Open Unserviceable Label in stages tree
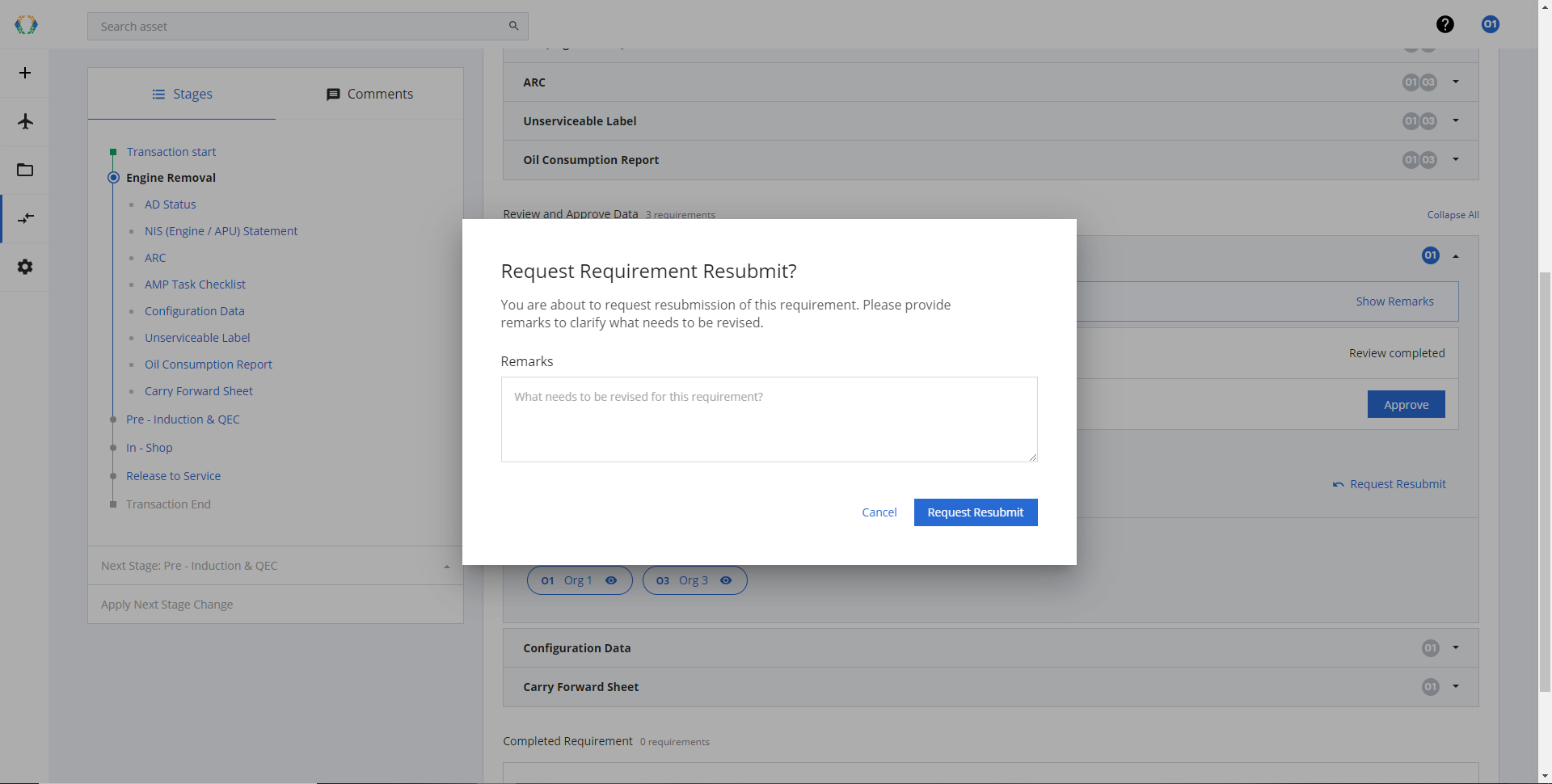Viewport: 1552px width, 784px height. (197, 338)
